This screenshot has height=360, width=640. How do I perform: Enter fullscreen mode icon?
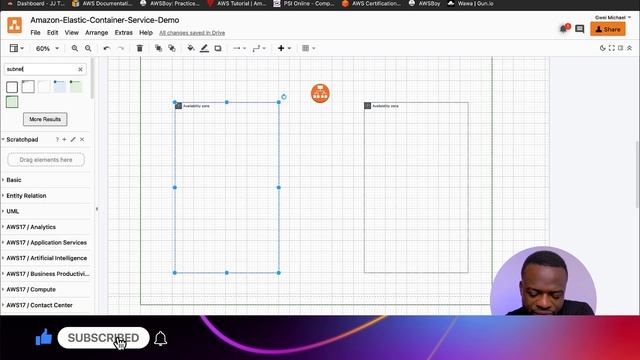611,48
